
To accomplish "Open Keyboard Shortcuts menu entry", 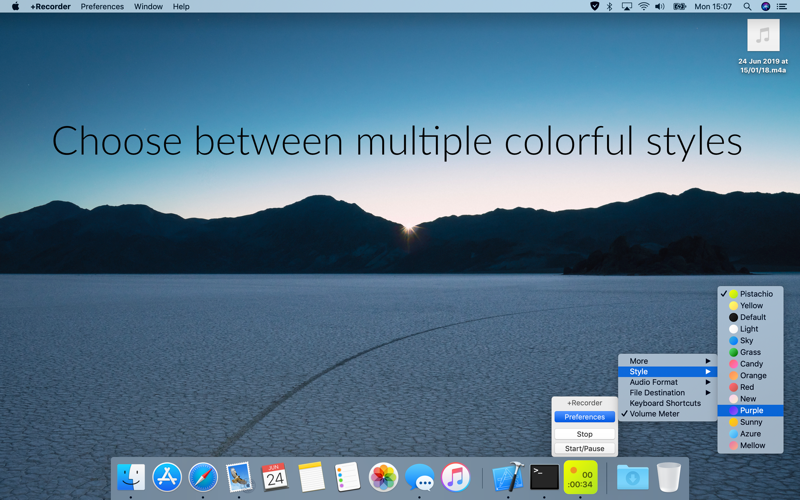I will (x=667, y=403).
